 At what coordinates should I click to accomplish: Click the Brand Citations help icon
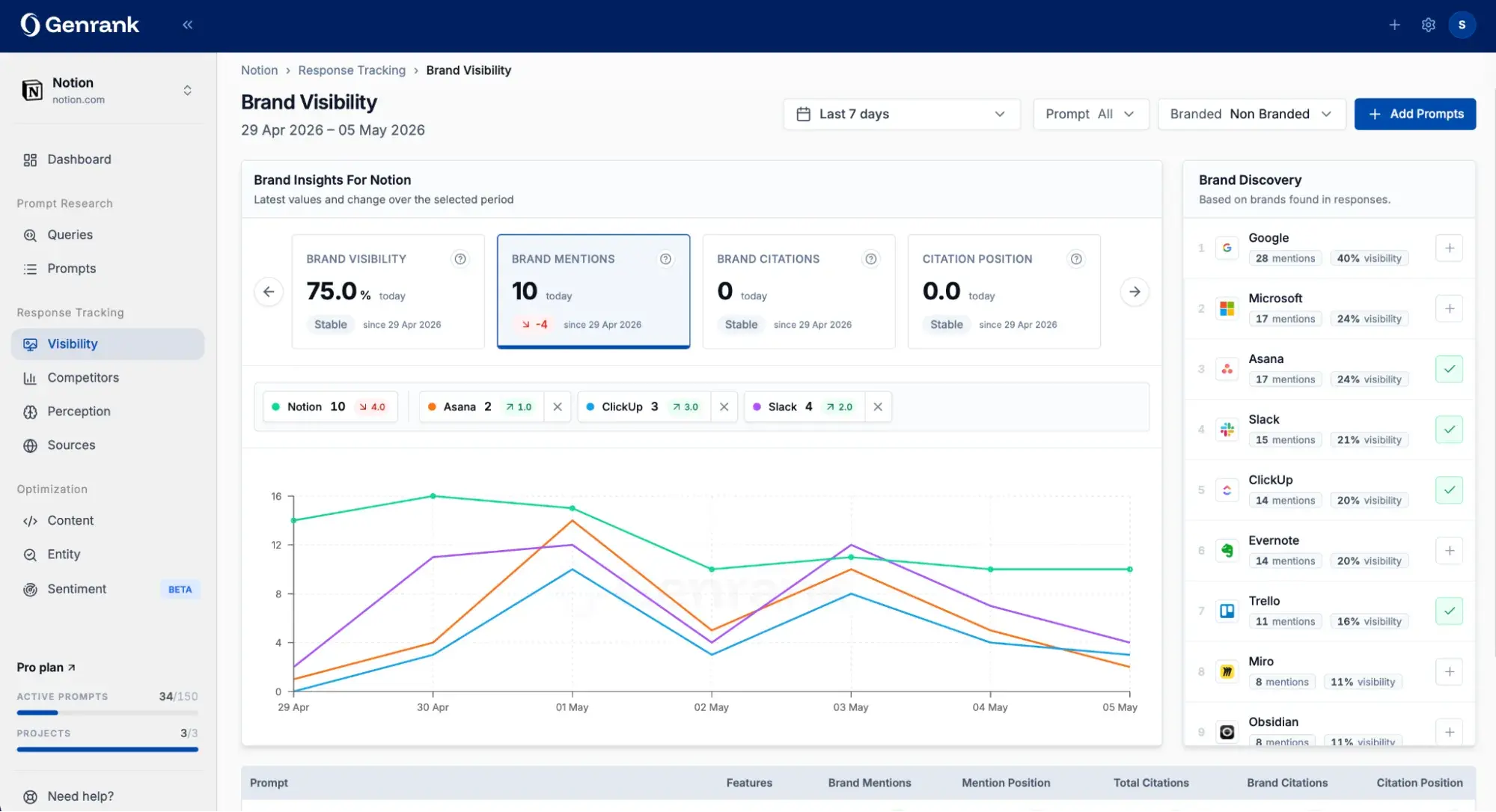[x=871, y=259]
